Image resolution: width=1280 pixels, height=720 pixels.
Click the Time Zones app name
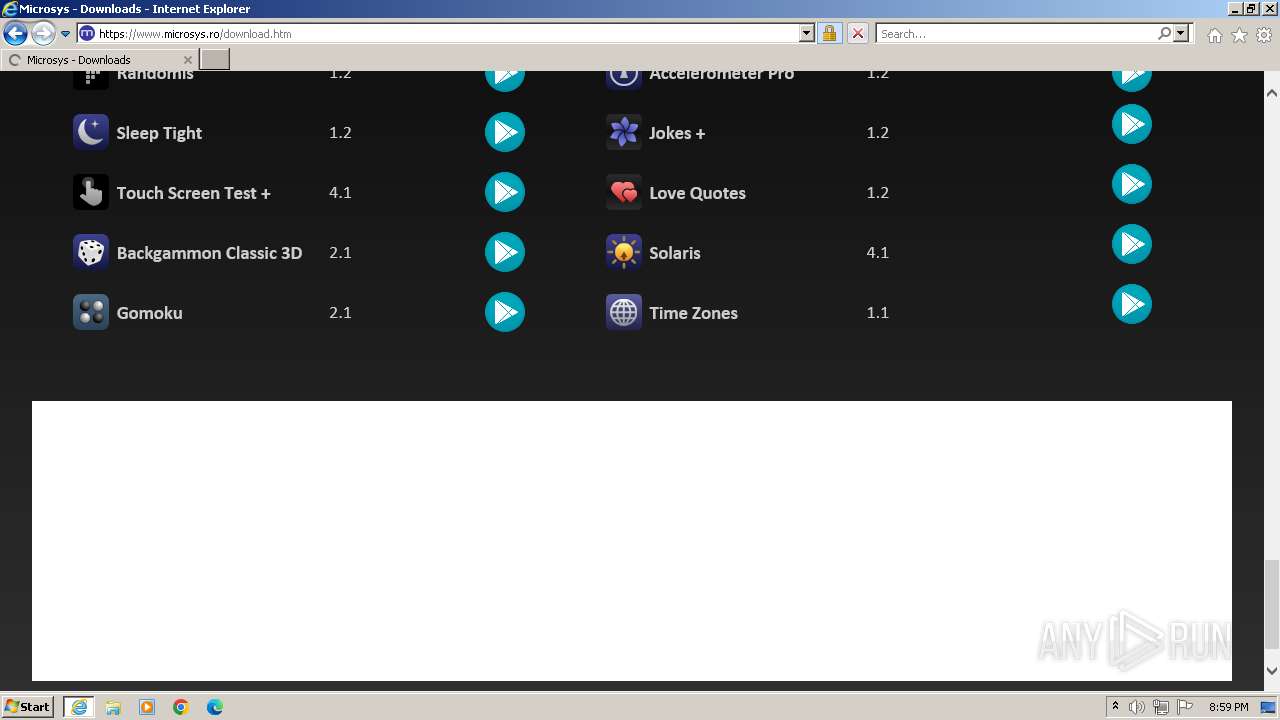coord(693,313)
